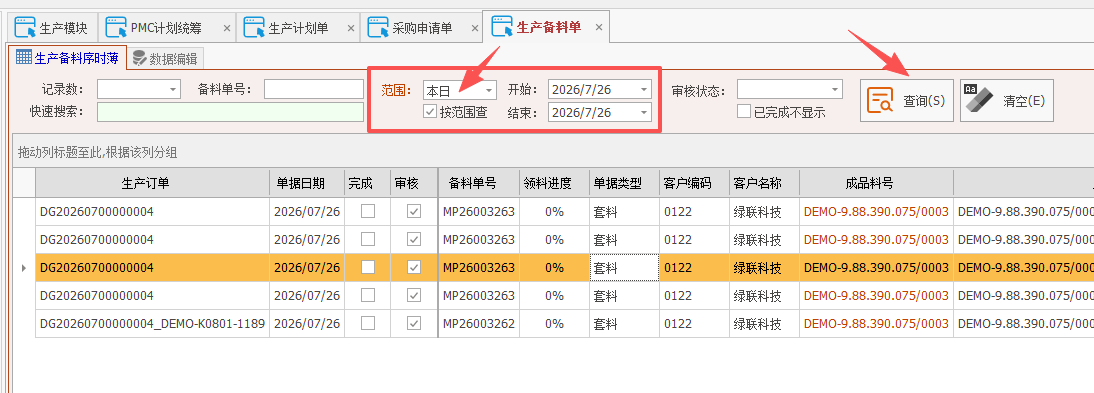Image resolution: width=1094 pixels, height=393 pixels.
Task: Tick 完成 checkbox for the MP26003262 row
Action: [368, 323]
